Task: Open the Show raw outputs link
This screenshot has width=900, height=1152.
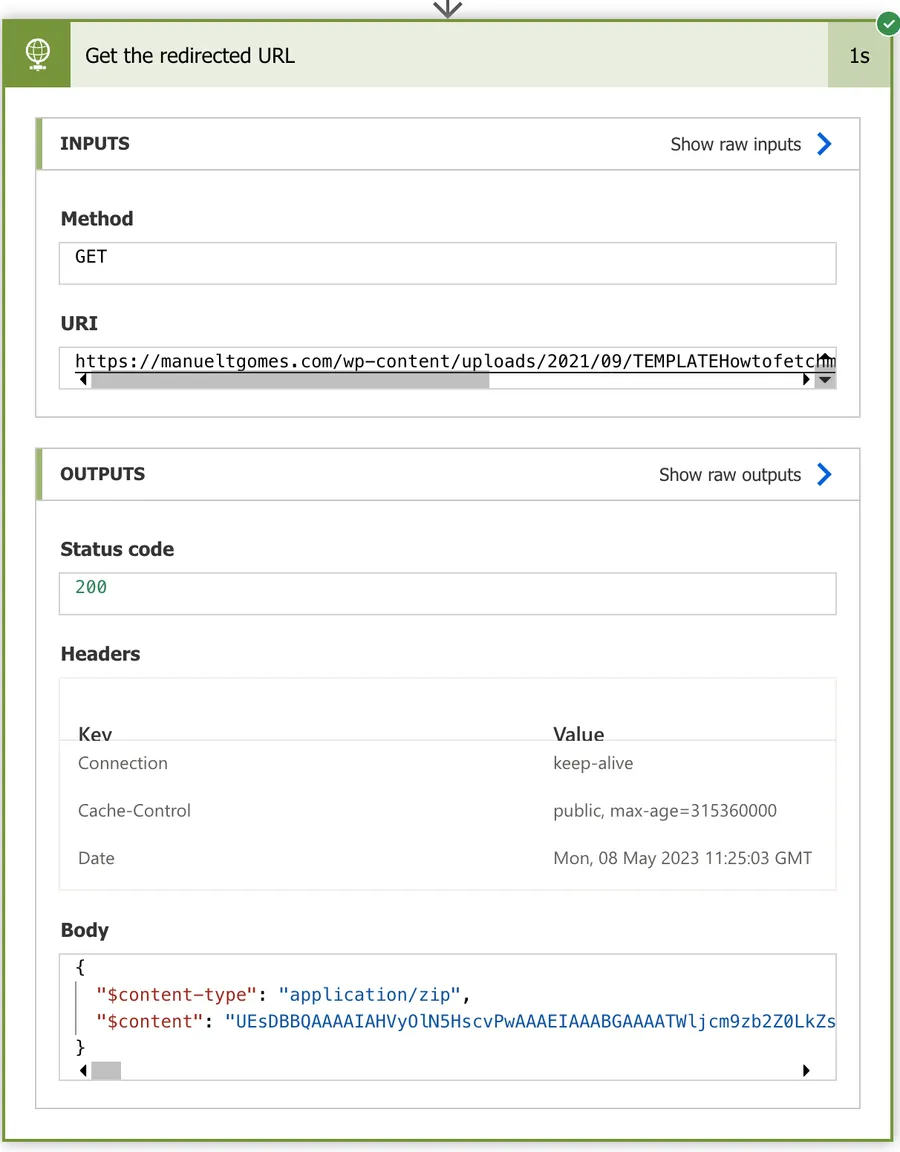Action: coord(729,475)
